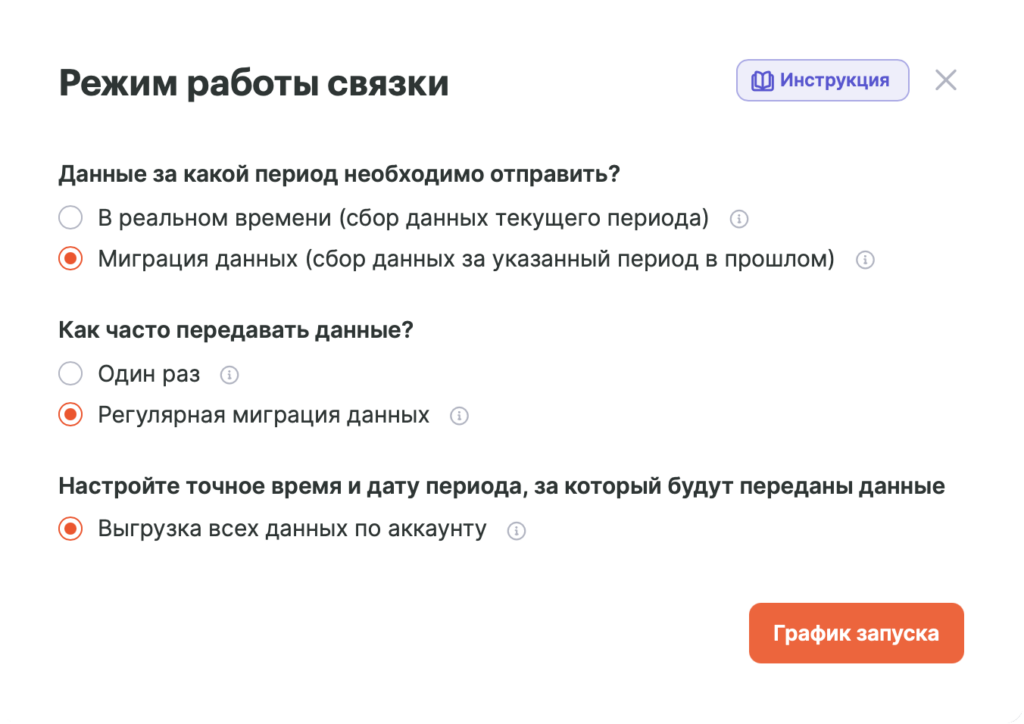Image resolution: width=1024 pixels, height=724 pixels.
Task: Click info icon next to Регулярная миграция данных
Action: (459, 416)
